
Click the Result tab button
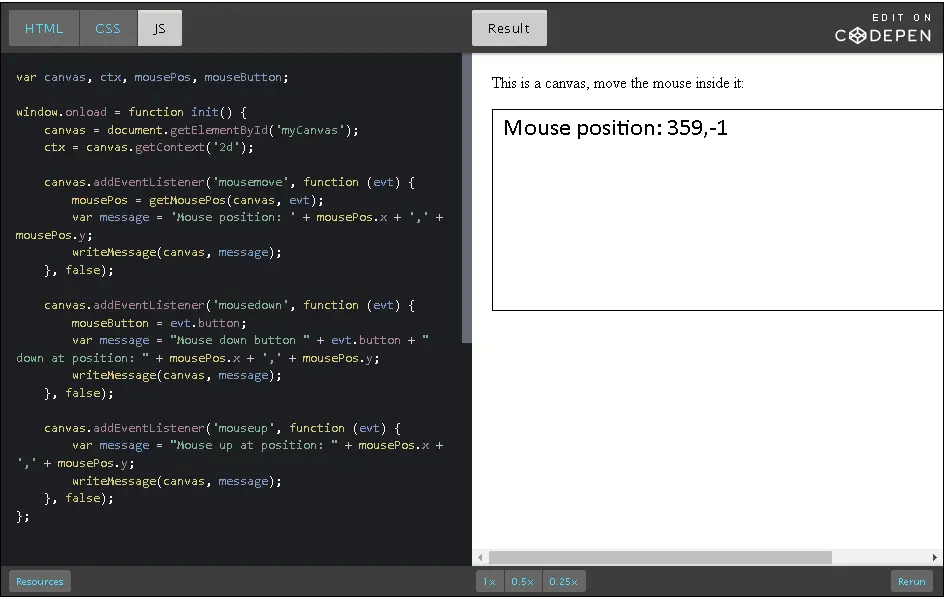point(509,28)
